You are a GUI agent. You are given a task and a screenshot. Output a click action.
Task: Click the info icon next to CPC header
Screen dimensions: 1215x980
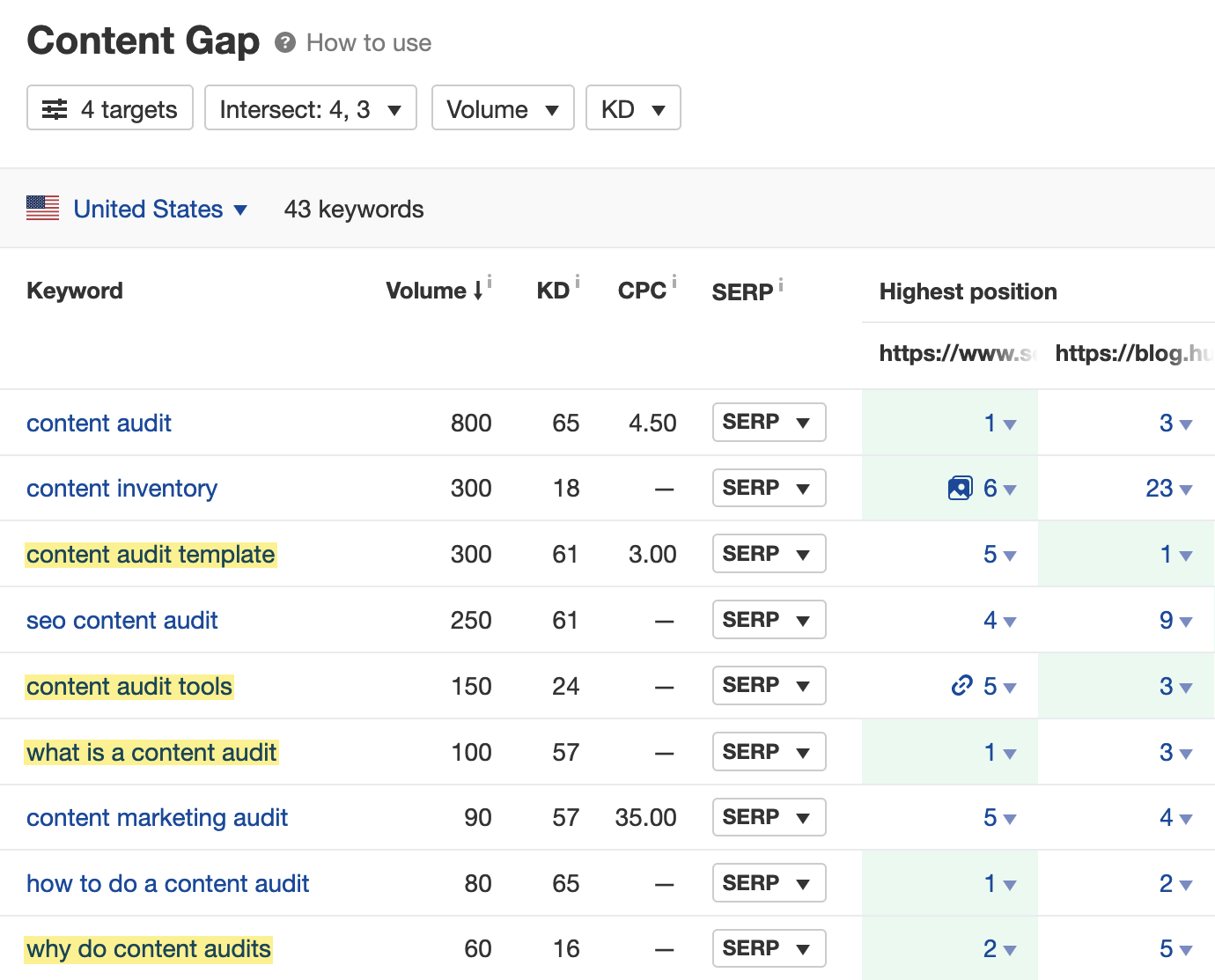pos(674,280)
